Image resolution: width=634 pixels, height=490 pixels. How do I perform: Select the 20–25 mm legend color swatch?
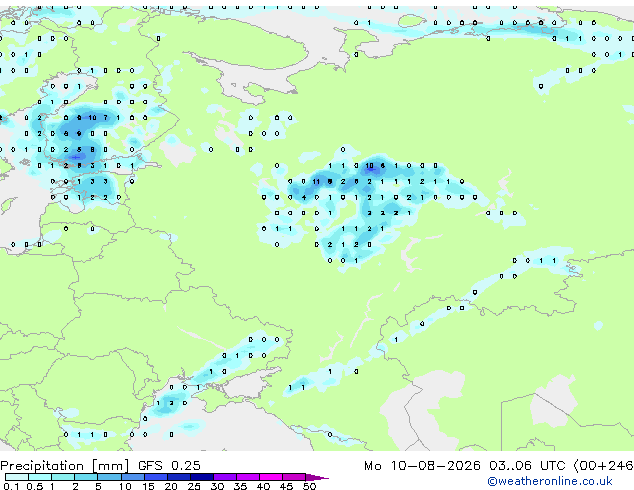coord(179,477)
